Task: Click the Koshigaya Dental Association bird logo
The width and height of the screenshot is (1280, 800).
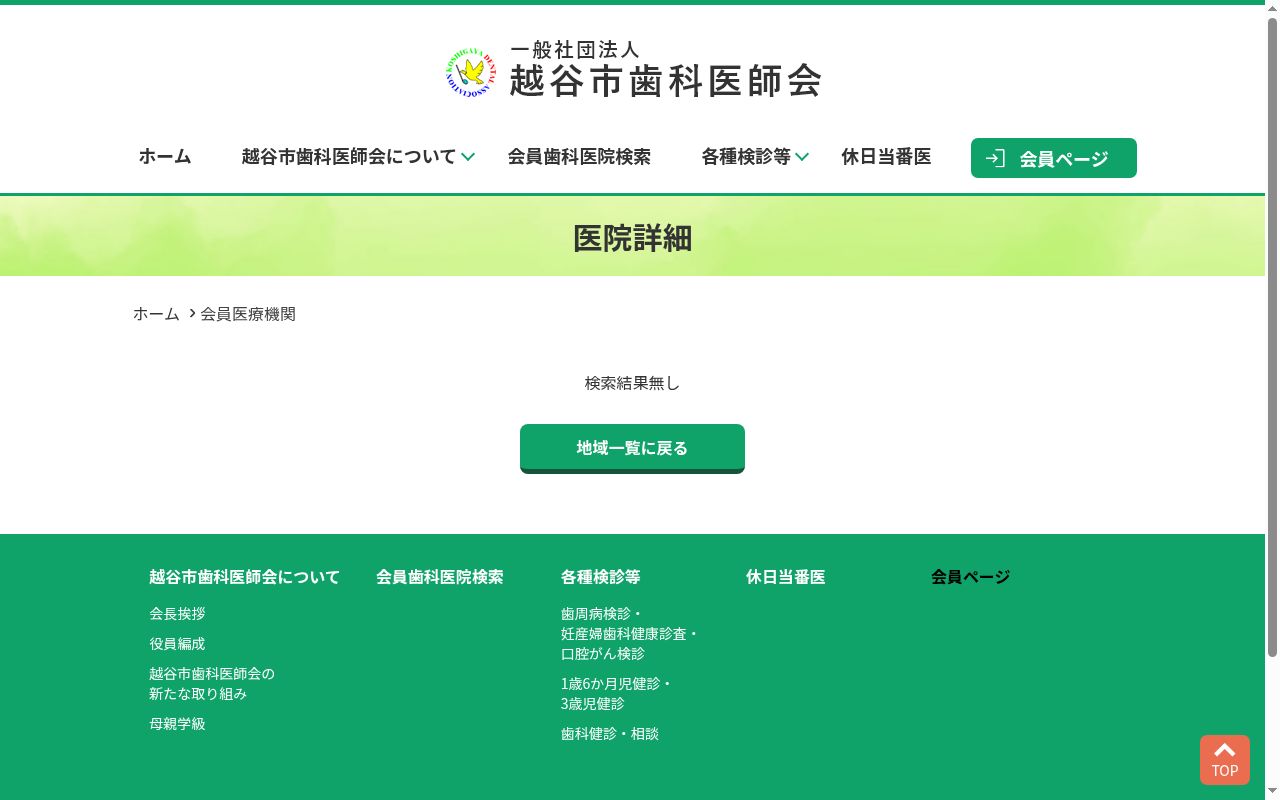Action: click(471, 73)
